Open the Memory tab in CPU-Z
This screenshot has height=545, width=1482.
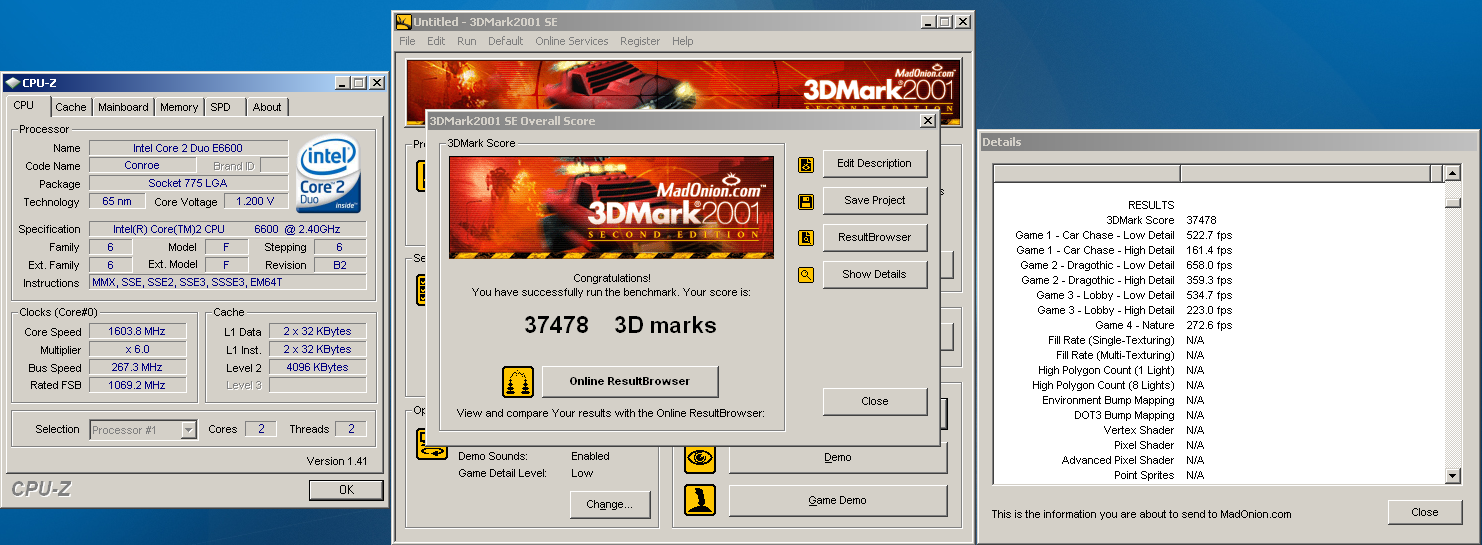[179, 107]
